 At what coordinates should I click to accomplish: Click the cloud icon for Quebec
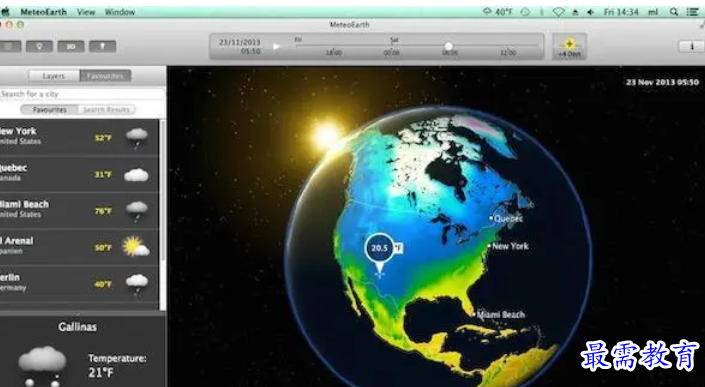click(x=136, y=175)
